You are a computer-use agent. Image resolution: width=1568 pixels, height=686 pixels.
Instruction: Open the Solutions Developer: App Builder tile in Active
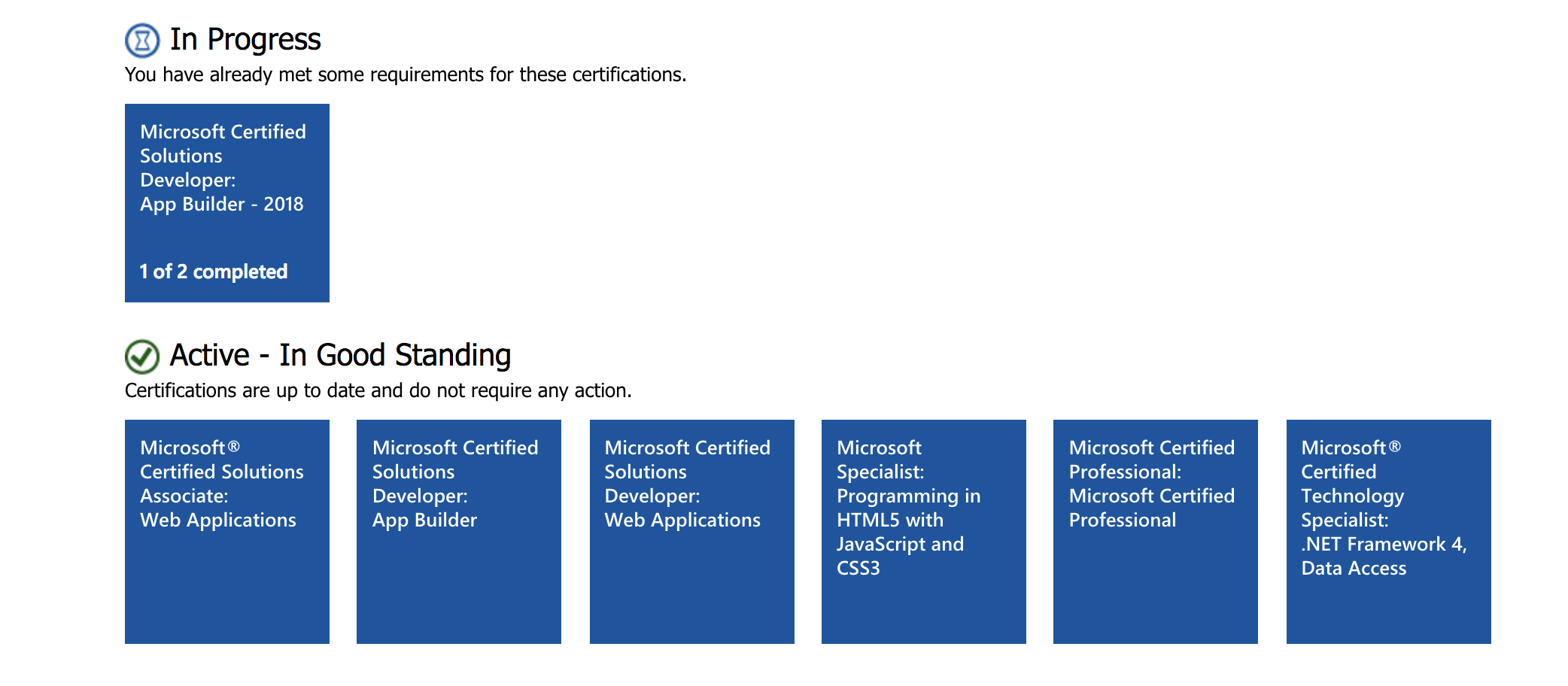(x=459, y=532)
